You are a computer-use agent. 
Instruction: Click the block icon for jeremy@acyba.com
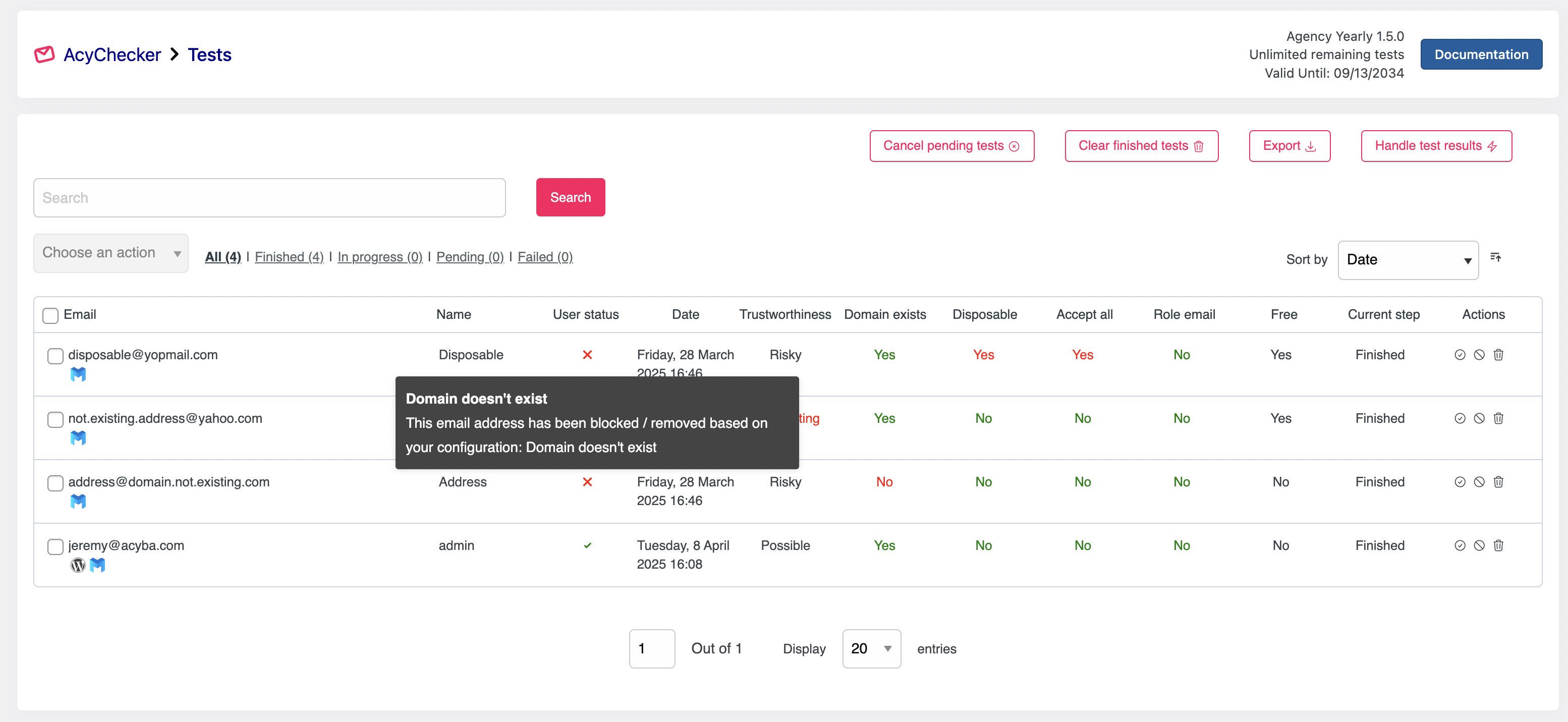[1479, 545]
